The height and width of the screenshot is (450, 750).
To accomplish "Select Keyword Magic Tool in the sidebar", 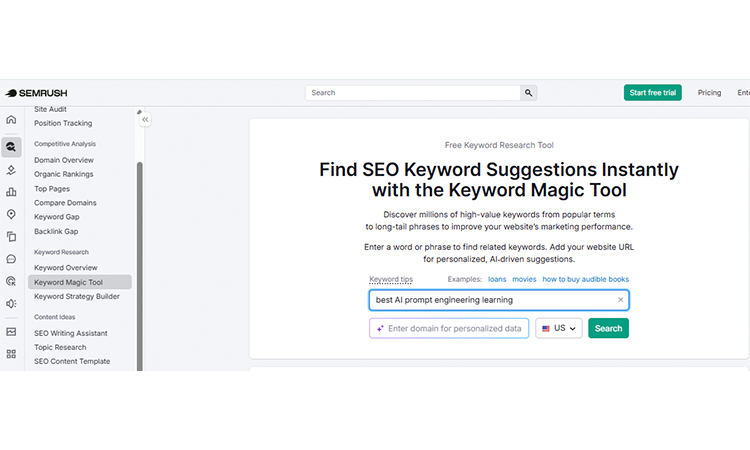I will [x=80, y=282].
